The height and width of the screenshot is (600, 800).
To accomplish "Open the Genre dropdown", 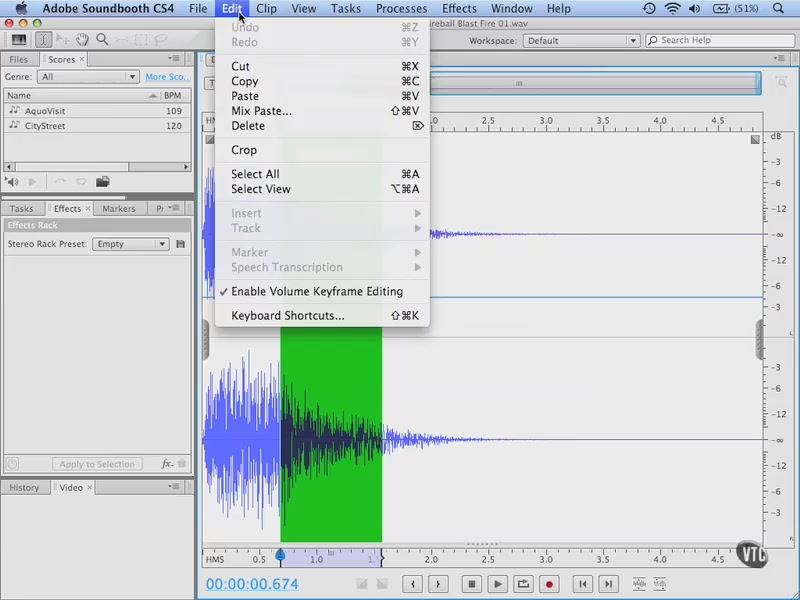I will (x=88, y=77).
